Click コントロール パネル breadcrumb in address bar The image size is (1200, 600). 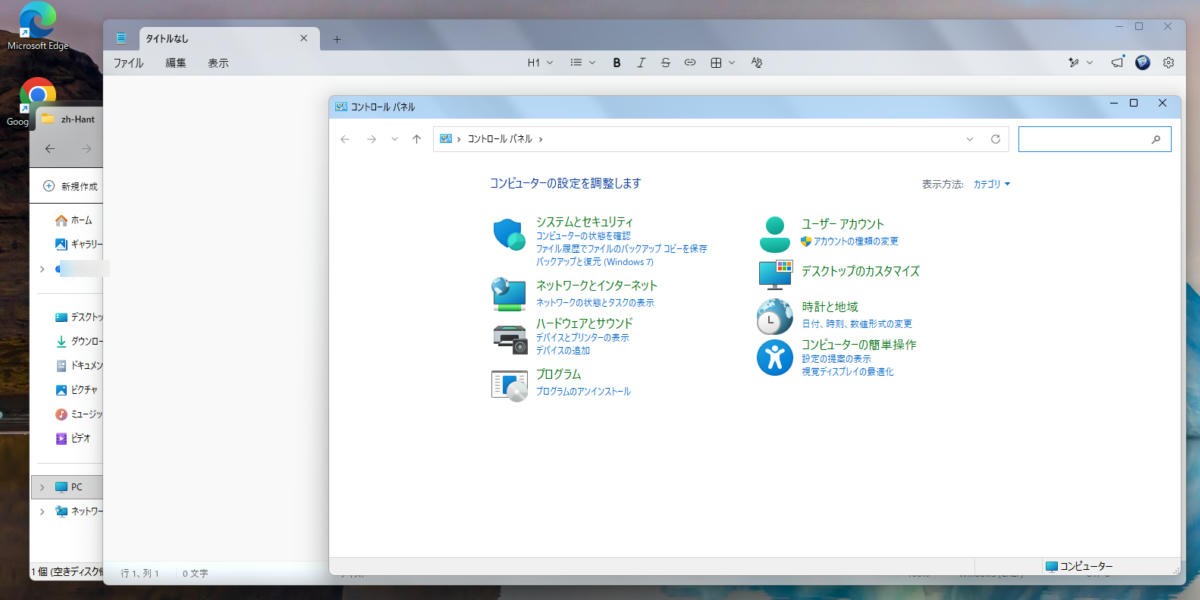[499, 139]
